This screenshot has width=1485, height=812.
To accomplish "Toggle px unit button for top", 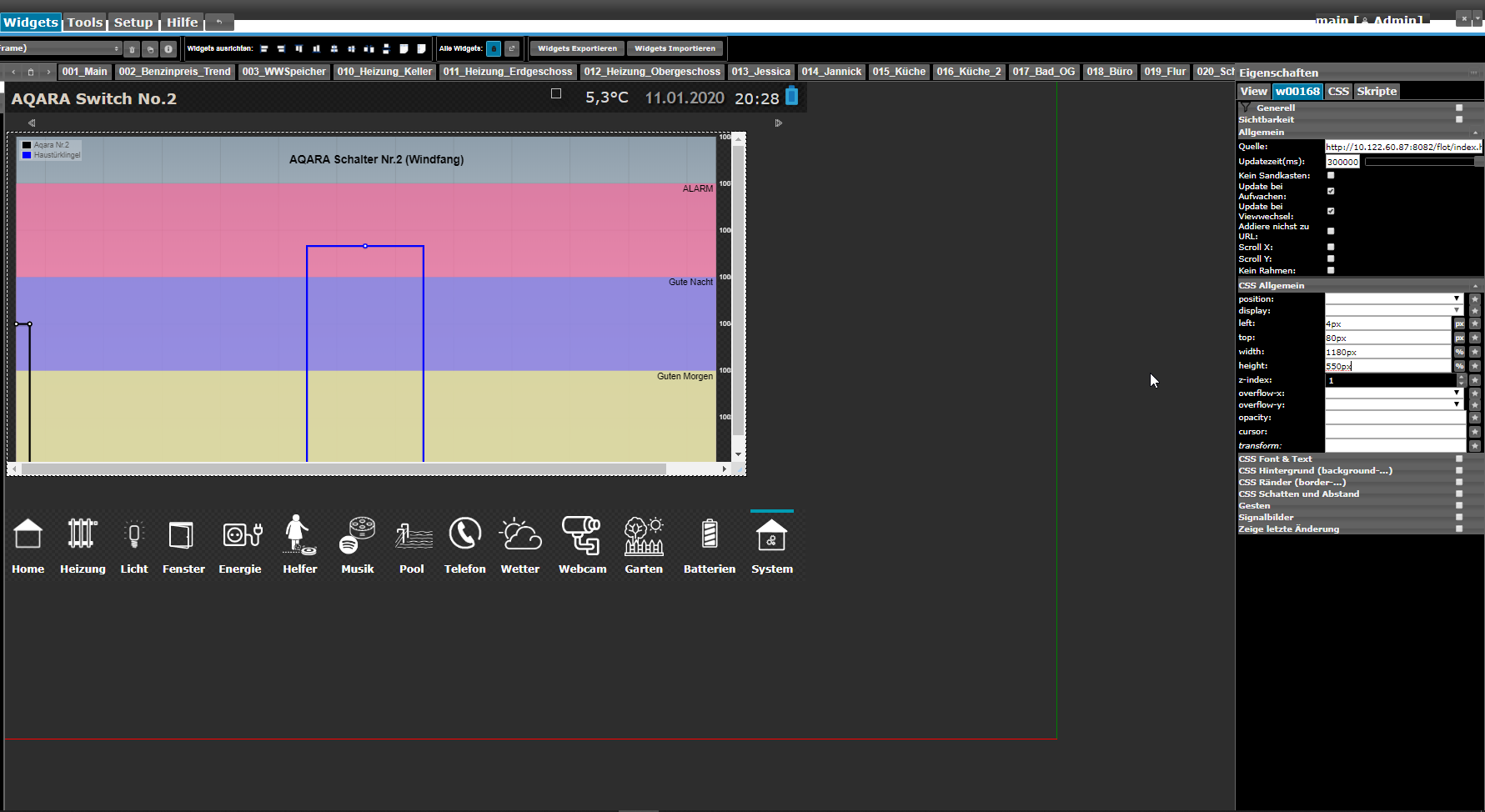I will pos(1459,338).
